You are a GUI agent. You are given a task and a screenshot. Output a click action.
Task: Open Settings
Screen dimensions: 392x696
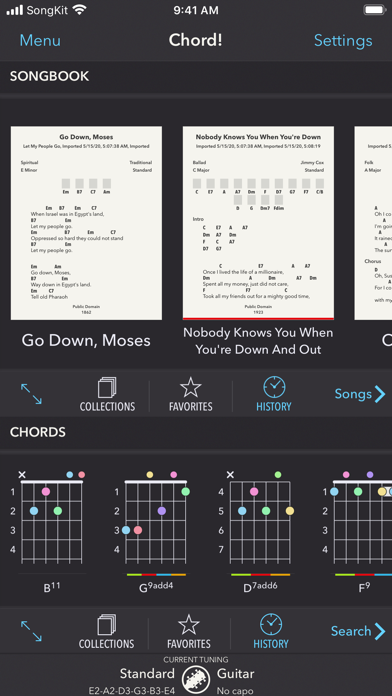pos(343,40)
